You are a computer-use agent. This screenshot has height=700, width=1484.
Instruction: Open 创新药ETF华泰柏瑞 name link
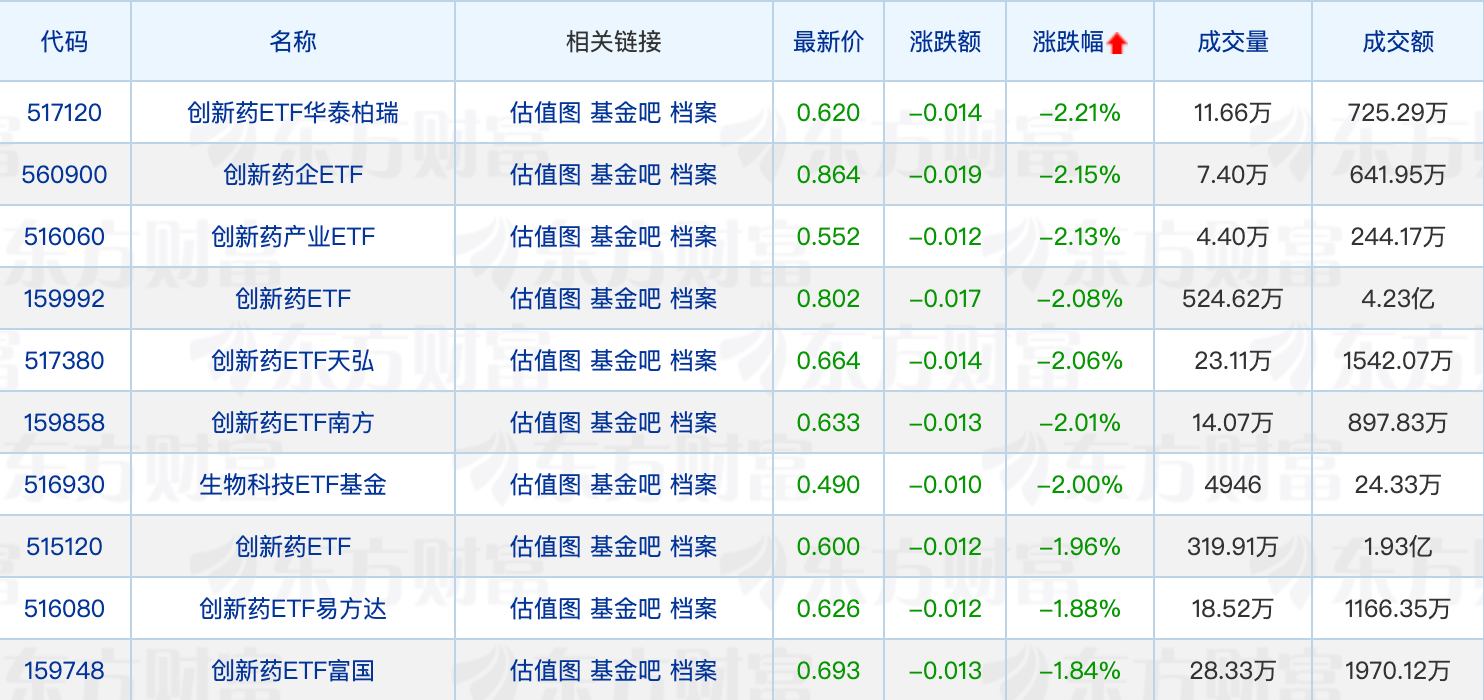click(292, 113)
